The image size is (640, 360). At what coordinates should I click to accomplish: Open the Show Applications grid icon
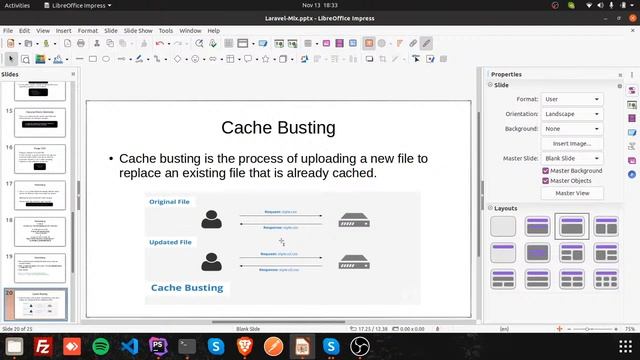625,347
